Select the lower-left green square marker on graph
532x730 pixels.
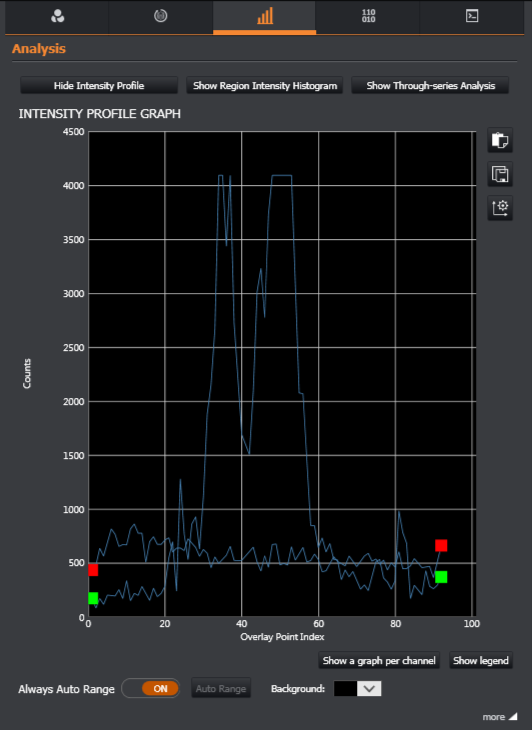tap(93, 598)
